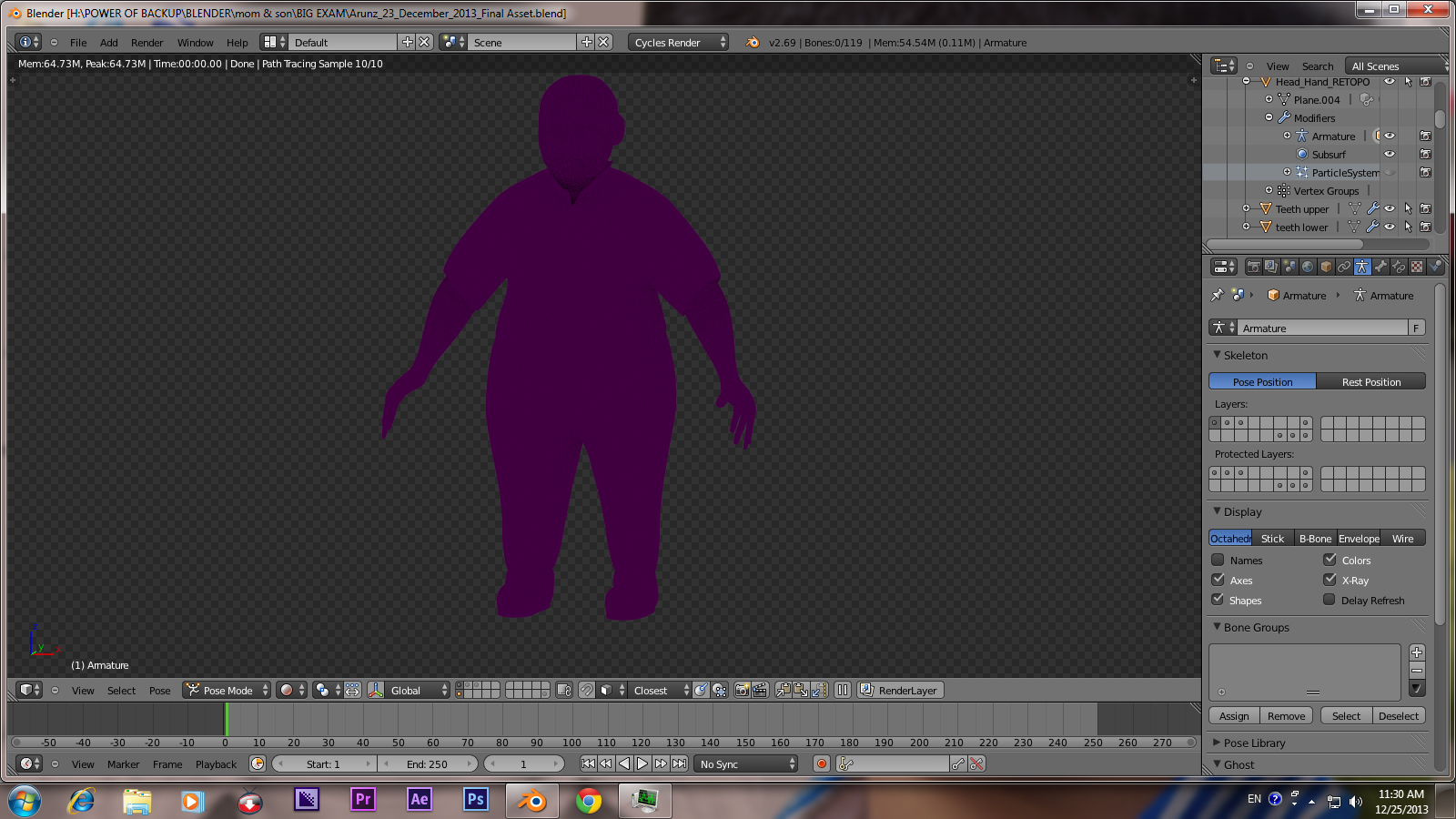Open the Bone Constraints properties tab
The height and width of the screenshot is (819, 1456).
click(x=1399, y=267)
